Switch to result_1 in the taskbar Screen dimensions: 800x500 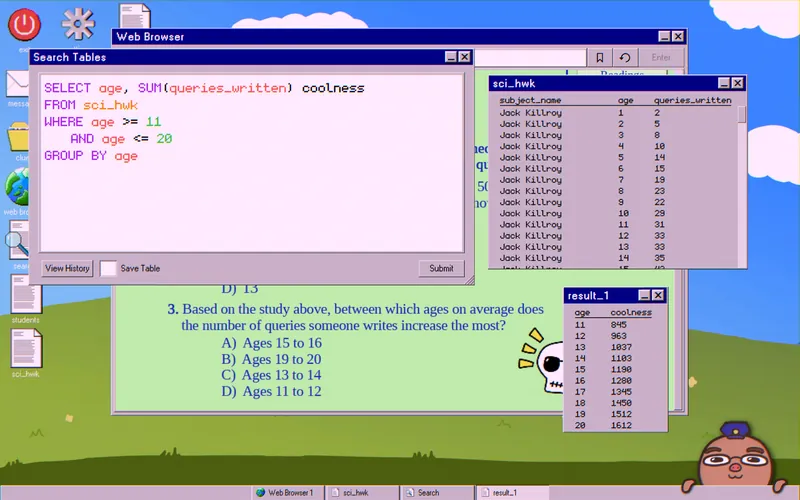pyautogui.click(x=512, y=492)
